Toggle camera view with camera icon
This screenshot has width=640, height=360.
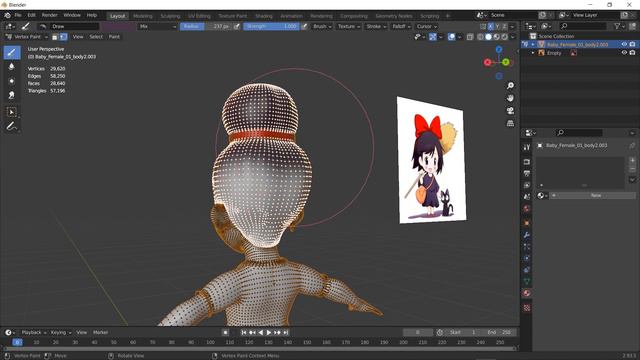point(510,111)
